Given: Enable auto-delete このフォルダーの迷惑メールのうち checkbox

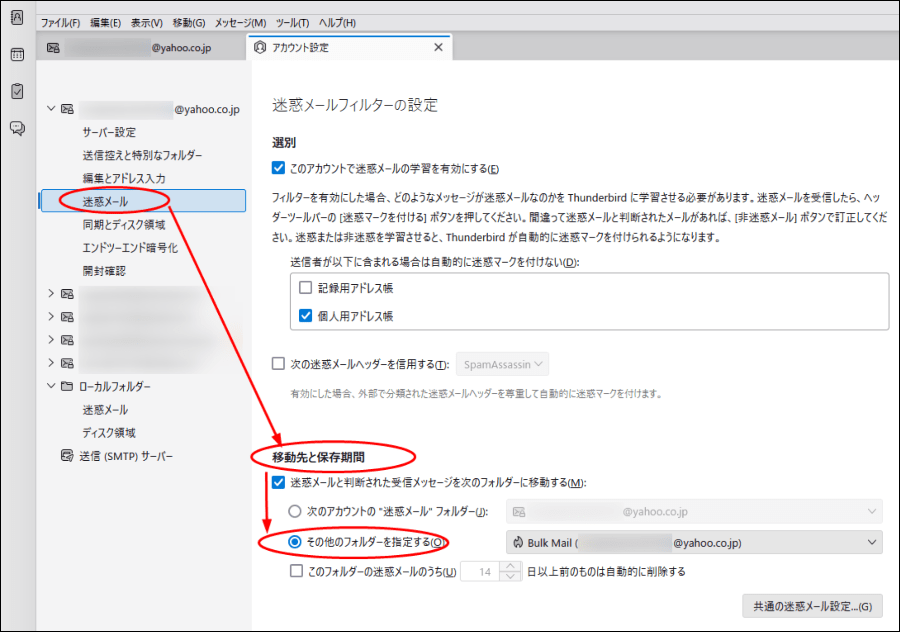Looking at the screenshot, I should click(296, 571).
